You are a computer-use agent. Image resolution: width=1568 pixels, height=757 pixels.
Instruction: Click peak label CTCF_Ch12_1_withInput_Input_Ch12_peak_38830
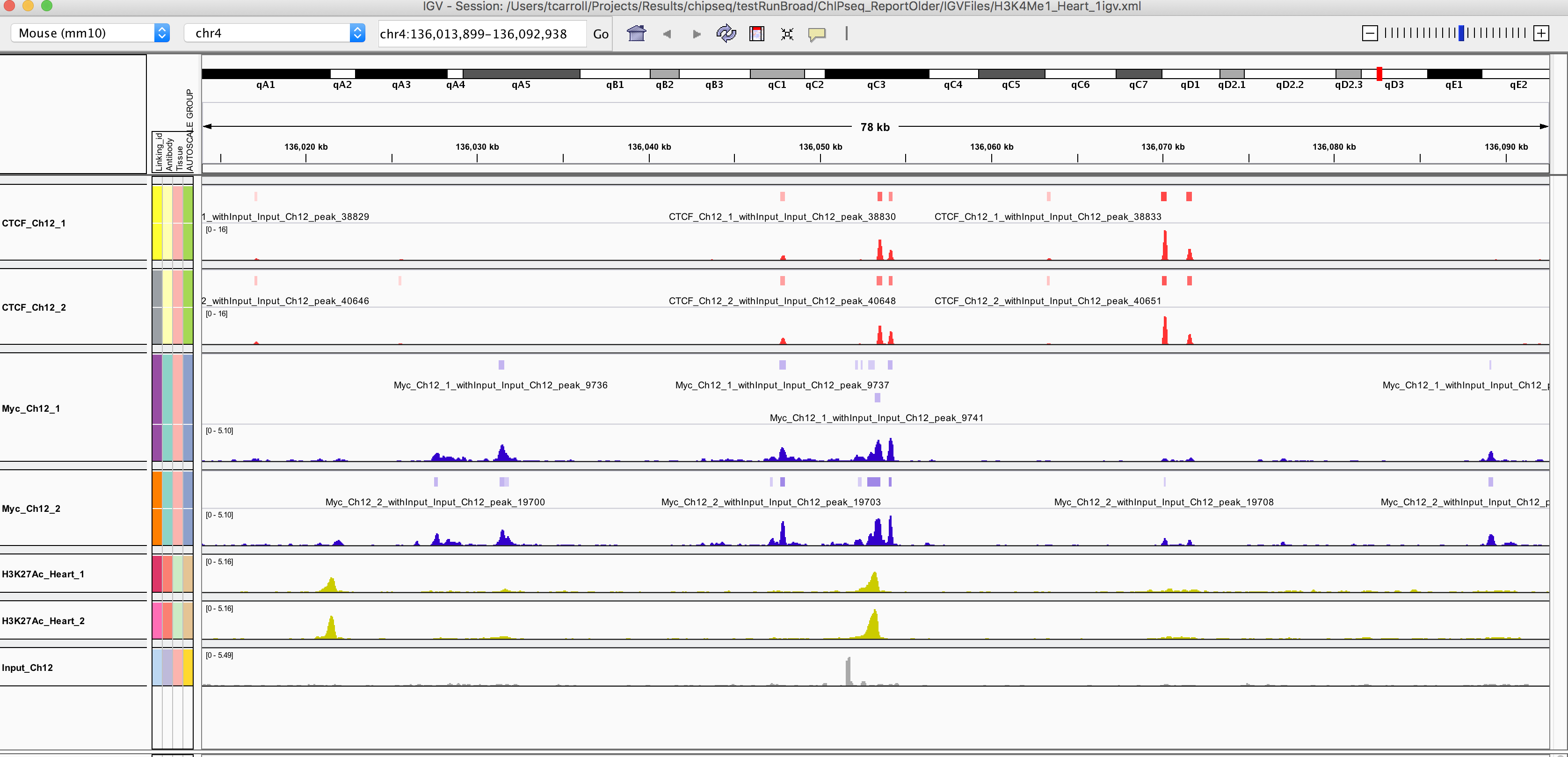tap(782, 217)
